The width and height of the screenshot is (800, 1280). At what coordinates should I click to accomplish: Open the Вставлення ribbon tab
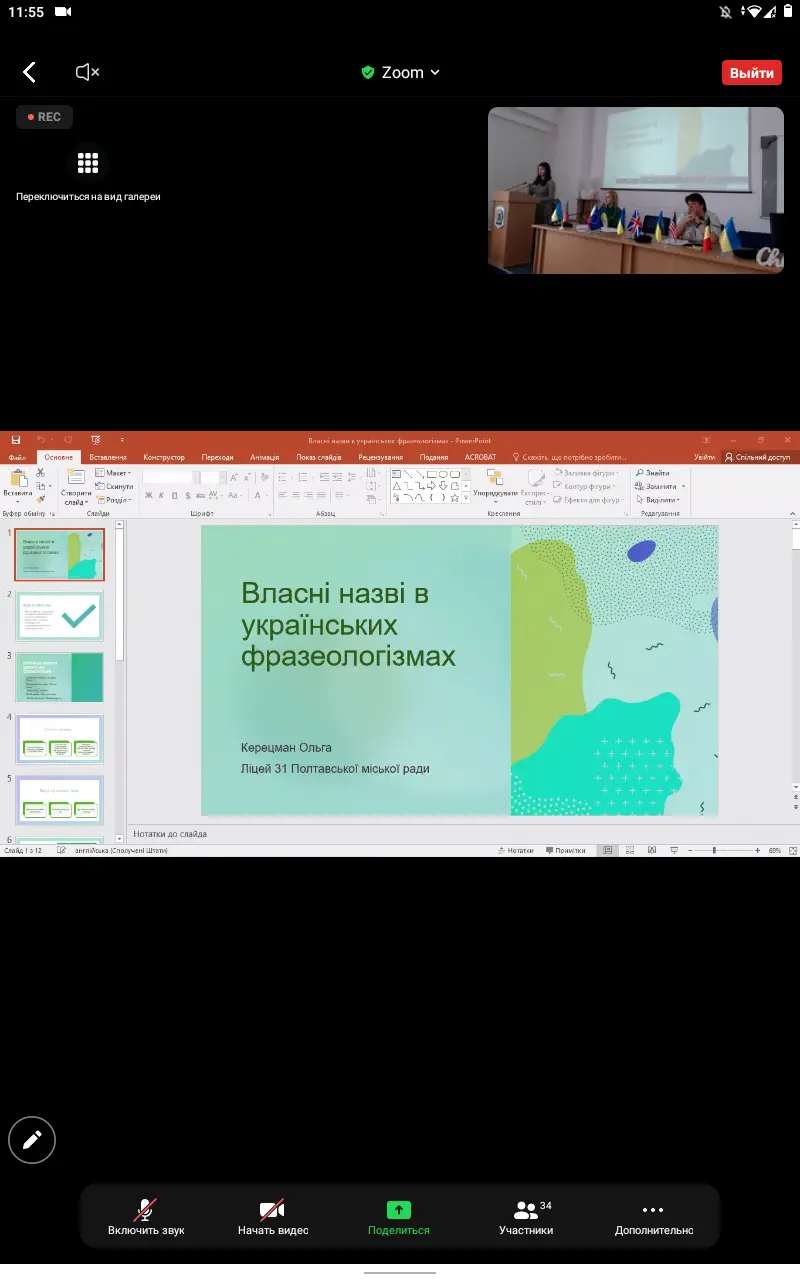point(108,457)
